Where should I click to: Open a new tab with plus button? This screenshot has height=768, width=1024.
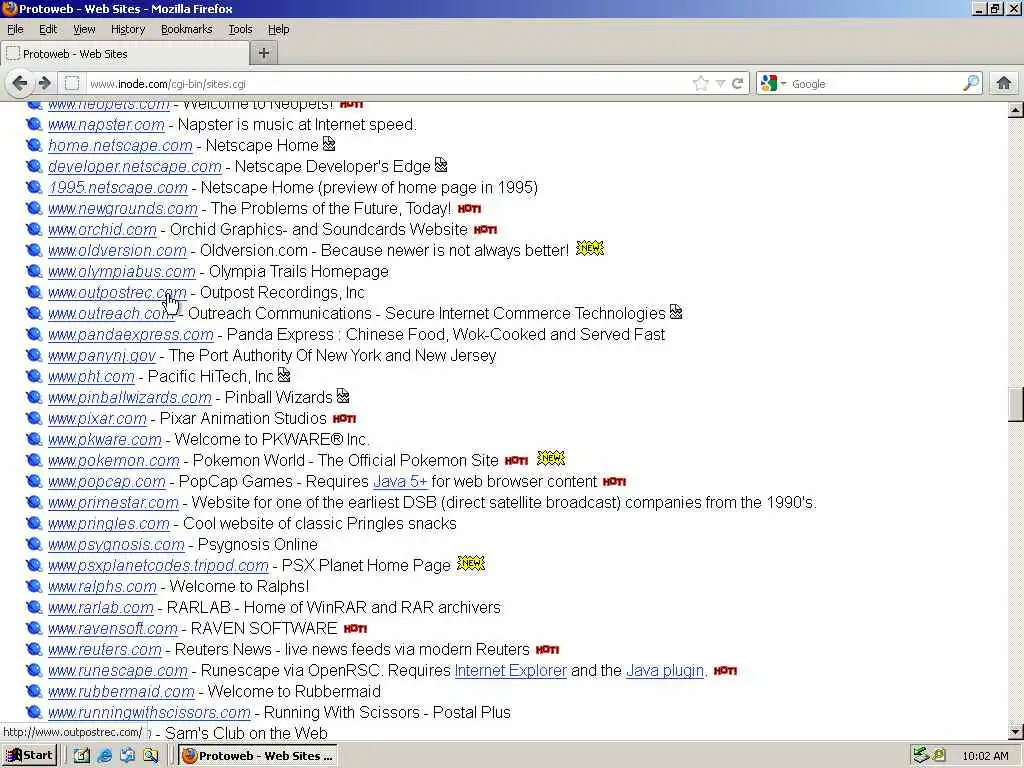(264, 54)
